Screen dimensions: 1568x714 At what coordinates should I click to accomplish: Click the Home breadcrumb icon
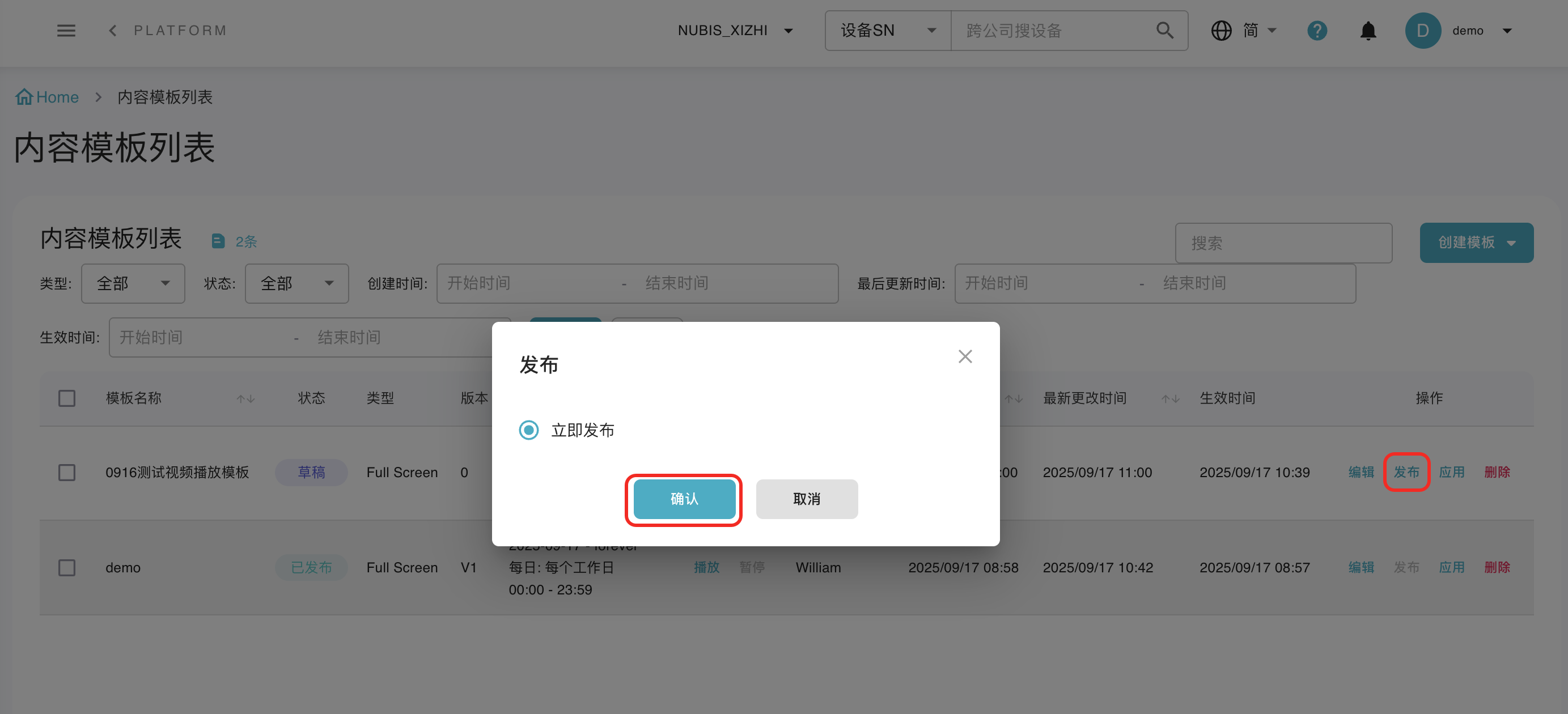(x=24, y=97)
